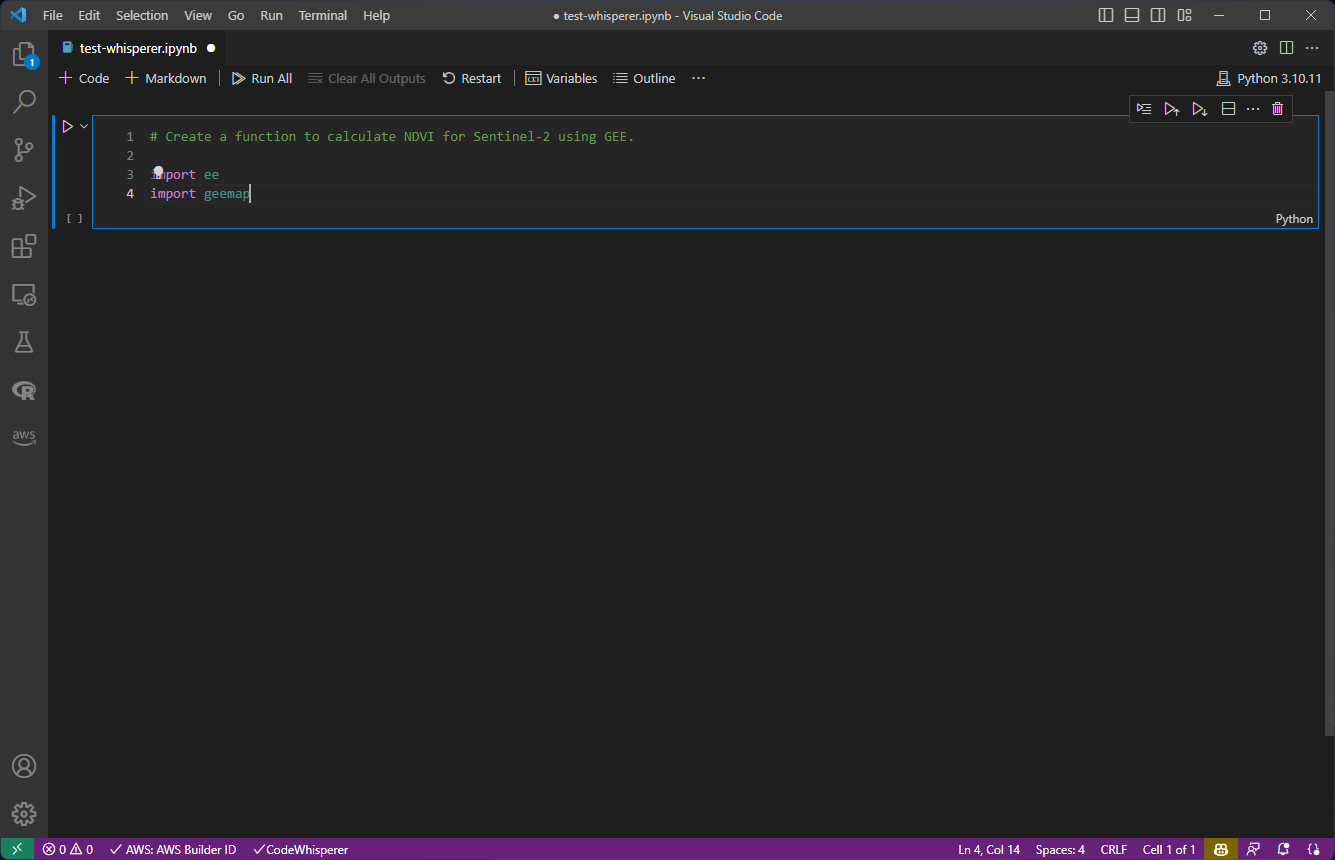This screenshot has width=1335, height=860.
Task: Show the notebook Outline
Action: 644,78
